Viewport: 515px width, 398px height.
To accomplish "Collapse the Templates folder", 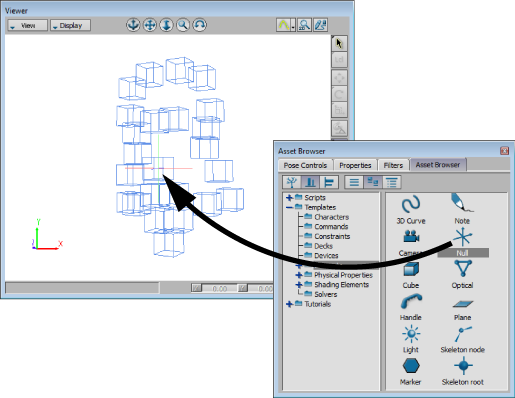I will point(289,207).
